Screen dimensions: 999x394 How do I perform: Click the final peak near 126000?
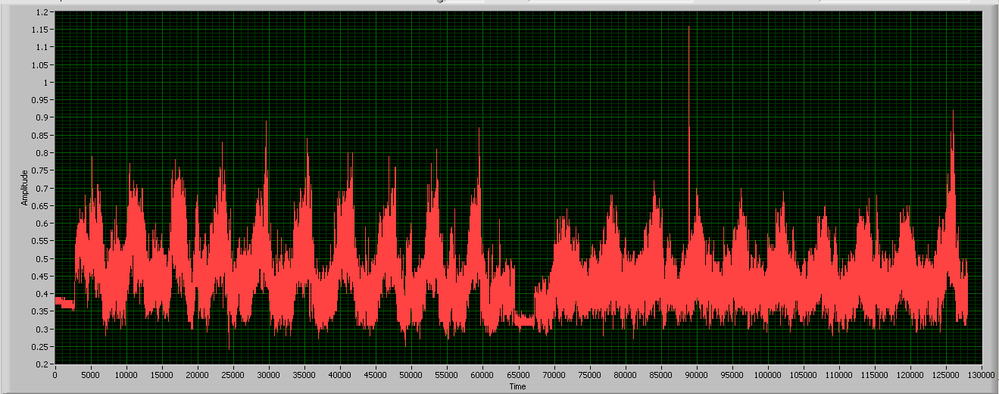(952, 113)
